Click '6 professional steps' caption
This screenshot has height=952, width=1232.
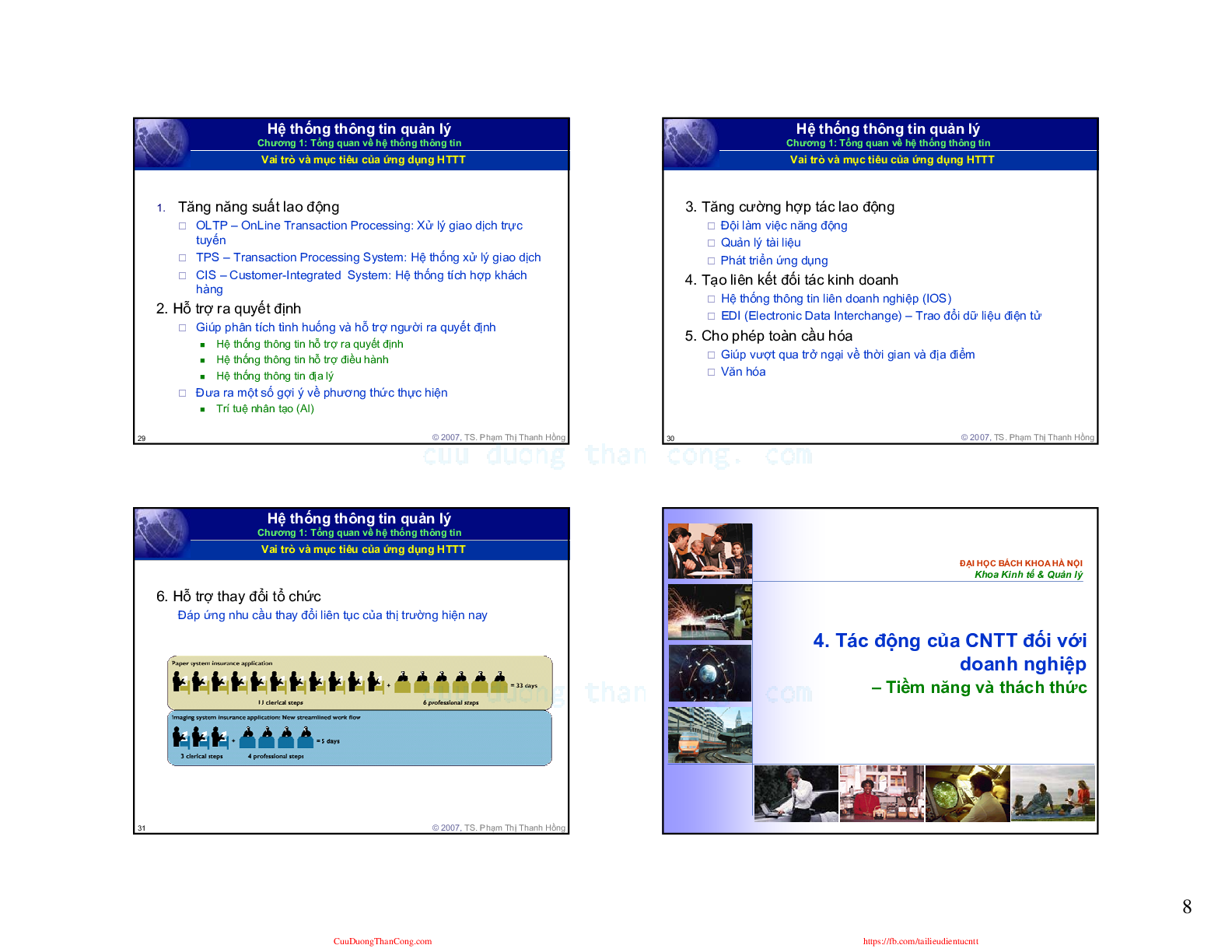(x=451, y=703)
